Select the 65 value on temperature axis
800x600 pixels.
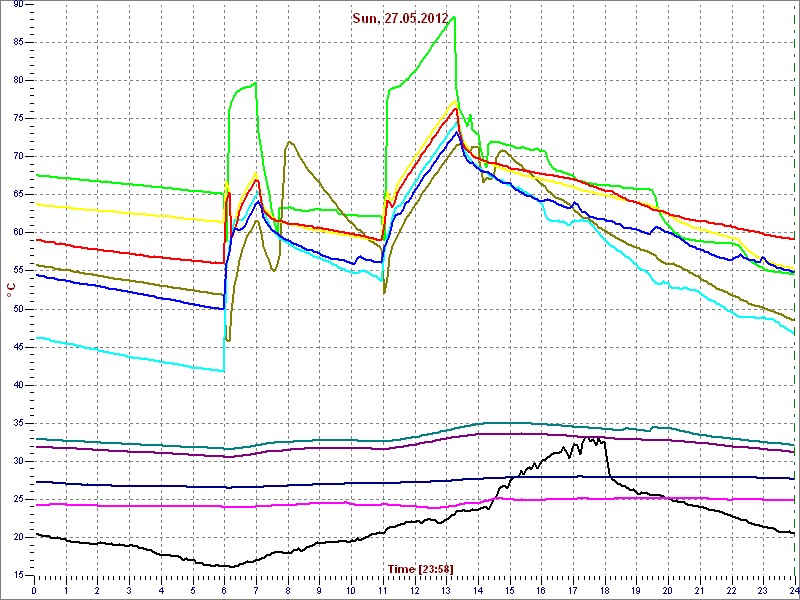[18, 195]
